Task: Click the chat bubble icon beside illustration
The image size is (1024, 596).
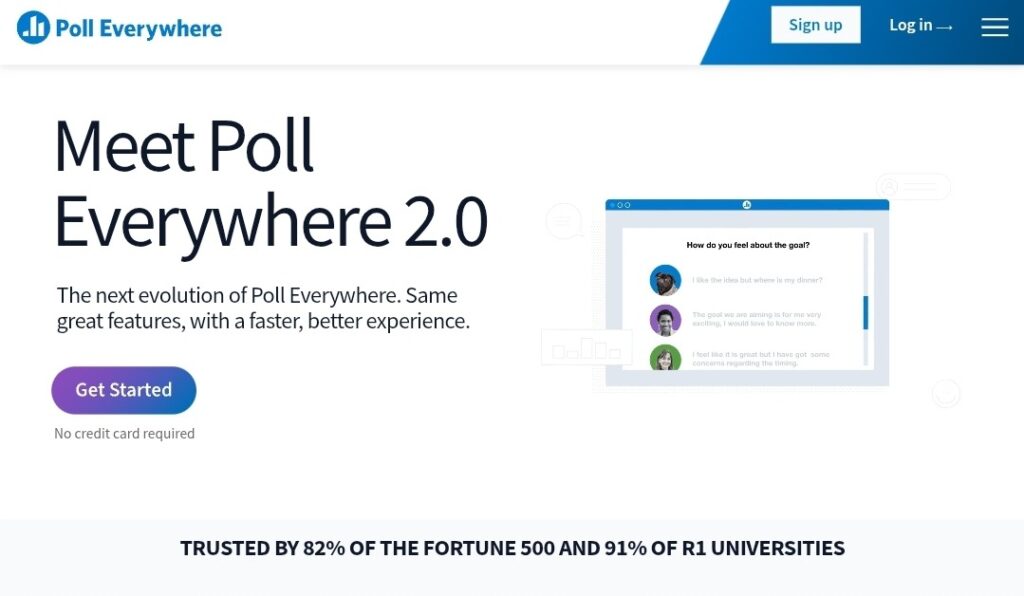Action: click(x=564, y=220)
